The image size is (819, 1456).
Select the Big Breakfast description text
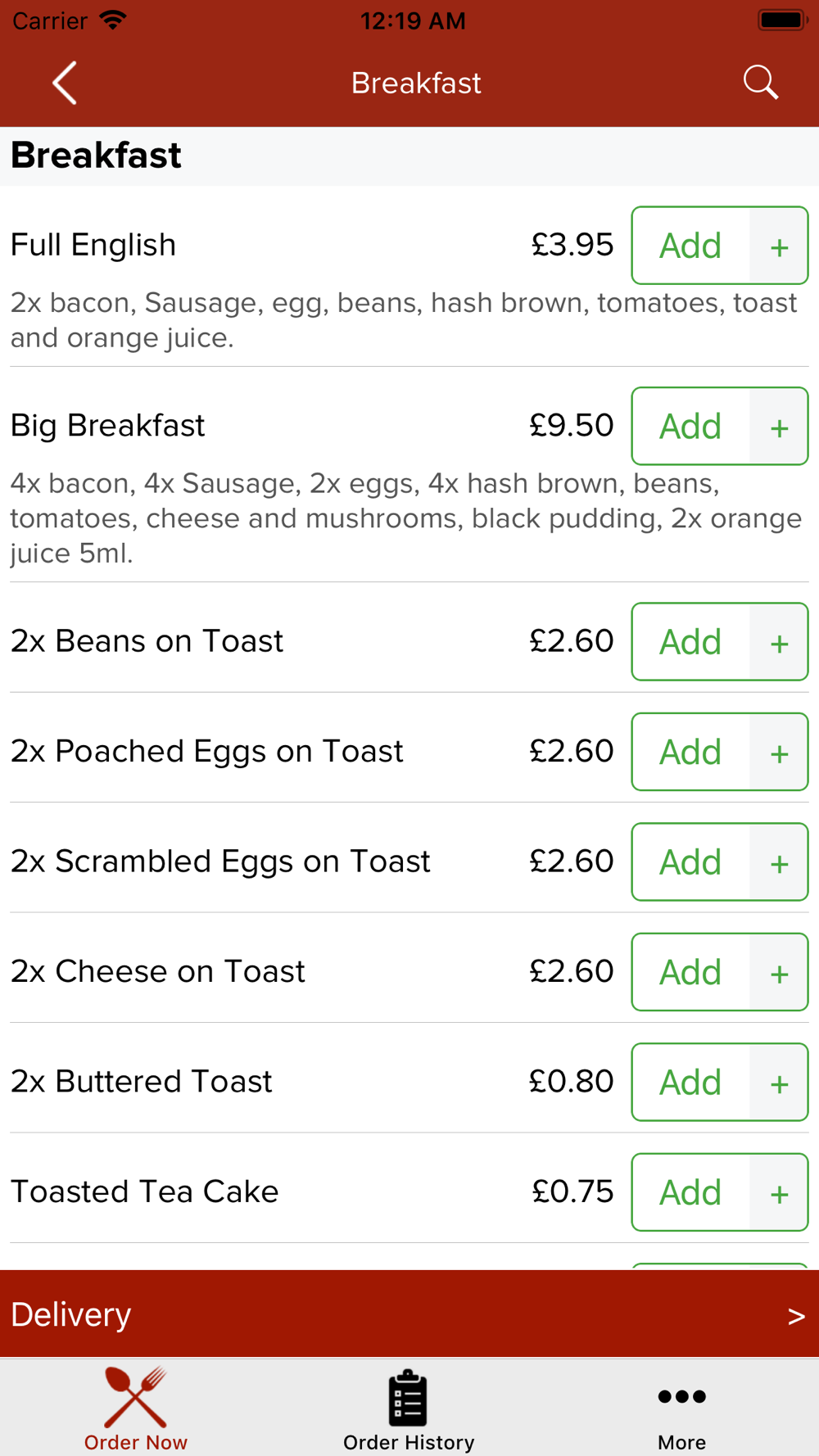point(406,518)
